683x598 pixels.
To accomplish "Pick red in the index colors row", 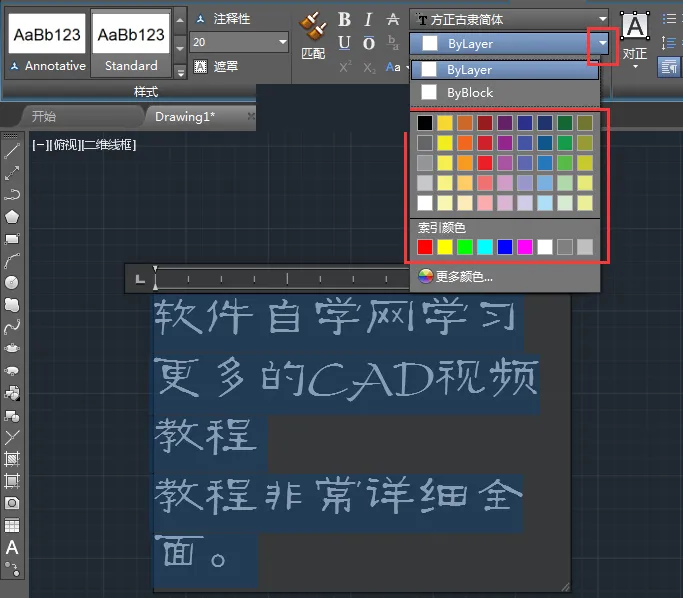I will [x=425, y=247].
